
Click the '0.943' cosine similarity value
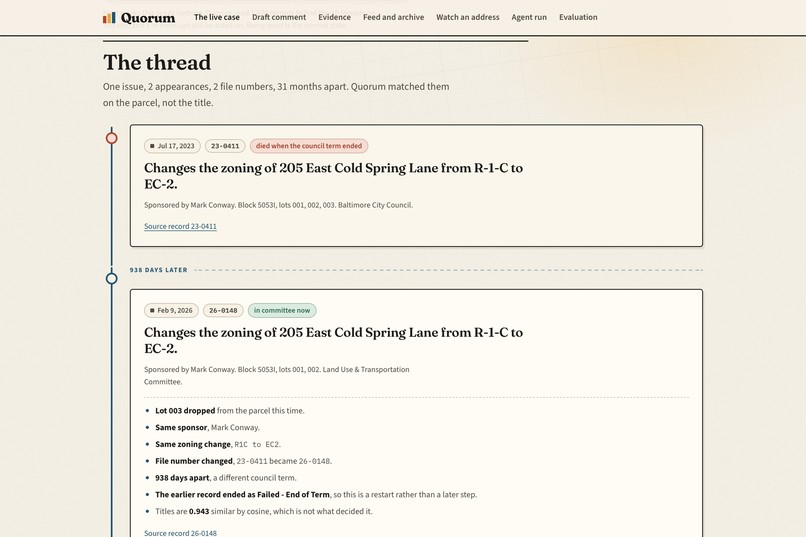click(x=199, y=511)
